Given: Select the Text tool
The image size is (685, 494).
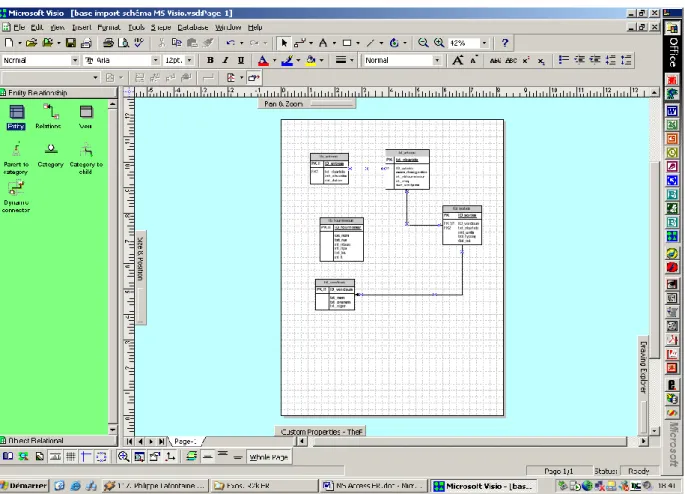Looking at the screenshot, I should coord(323,43).
